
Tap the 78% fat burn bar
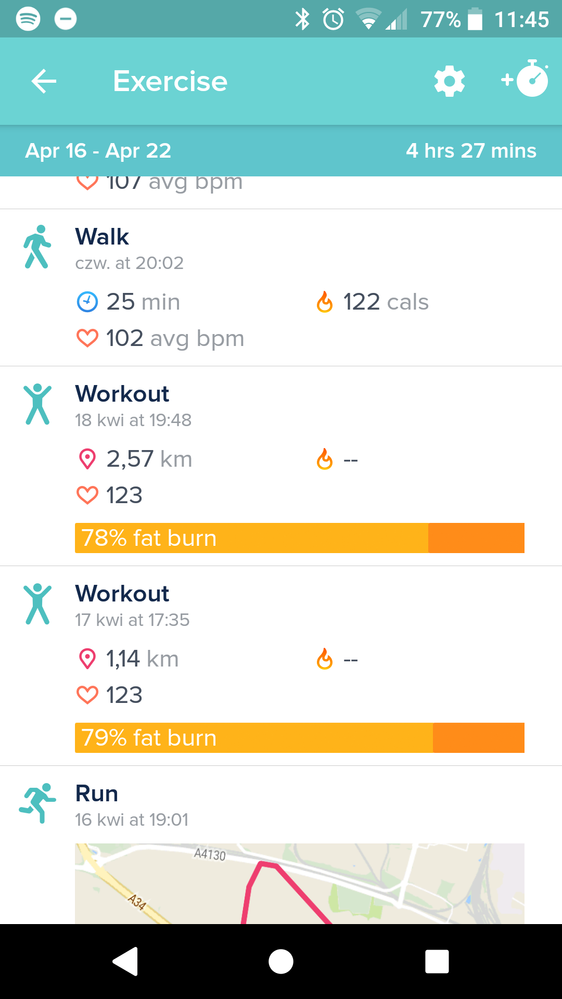[299, 538]
